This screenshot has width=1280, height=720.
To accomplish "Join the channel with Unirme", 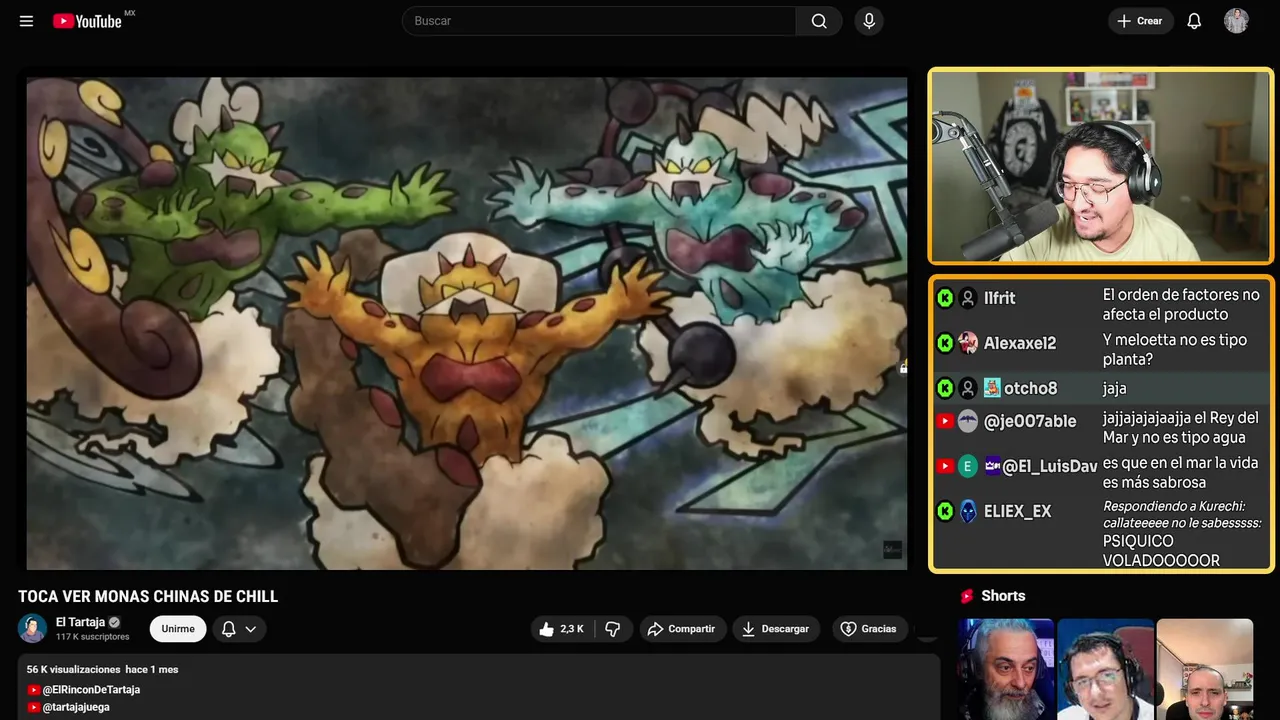I will coord(178,629).
